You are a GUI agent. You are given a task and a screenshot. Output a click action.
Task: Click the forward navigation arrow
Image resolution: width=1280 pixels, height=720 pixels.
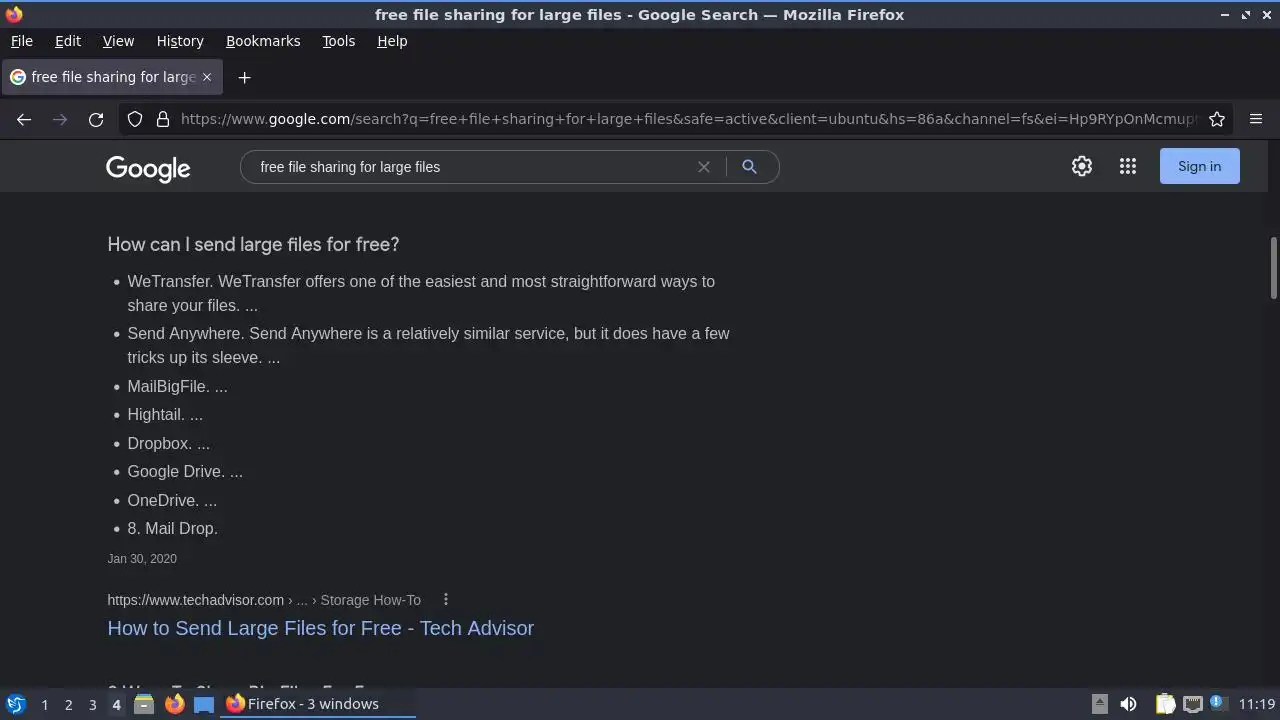pyautogui.click(x=60, y=119)
